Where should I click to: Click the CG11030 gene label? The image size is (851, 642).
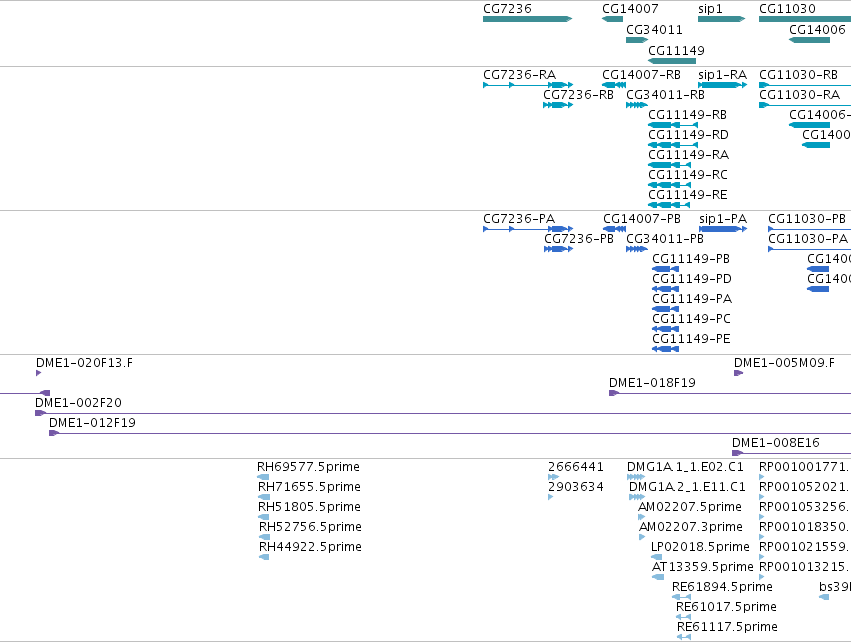coord(787,9)
